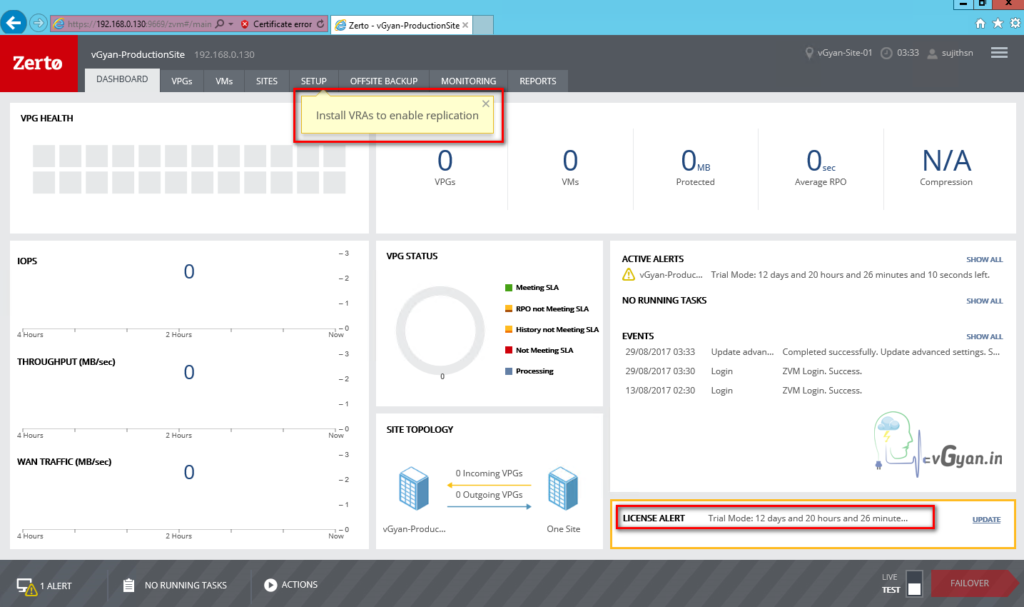Dismiss the Install VRAs tooltip
The height and width of the screenshot is (607, 1024).
point(486,103)
